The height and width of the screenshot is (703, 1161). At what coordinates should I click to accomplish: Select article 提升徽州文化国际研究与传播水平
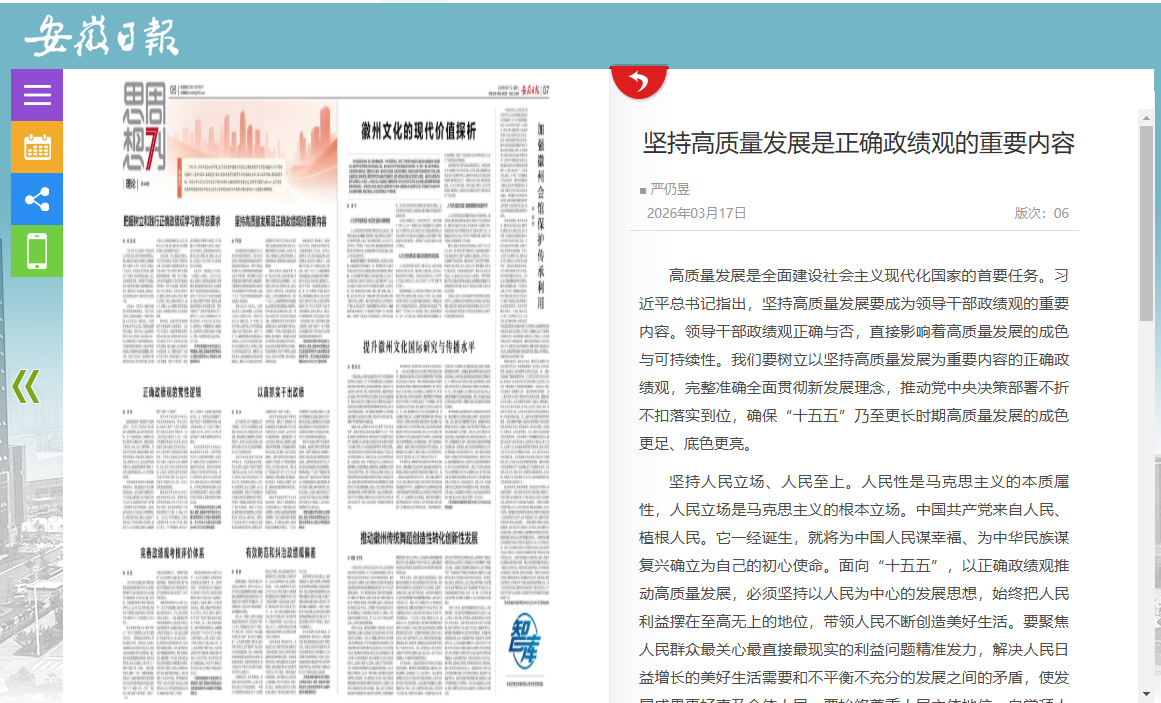[x=418, y=348]
